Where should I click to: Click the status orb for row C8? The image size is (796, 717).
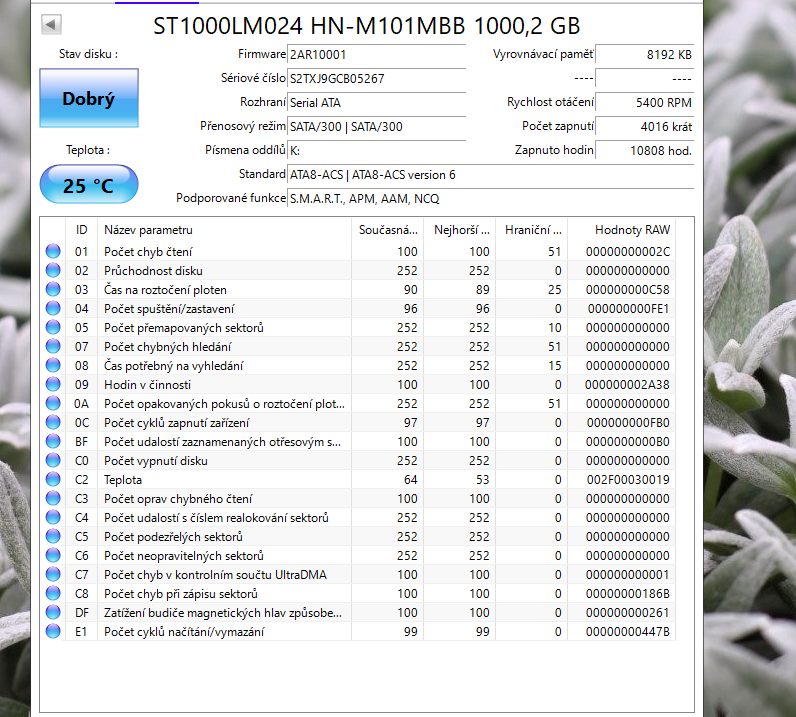click(53, 593)
